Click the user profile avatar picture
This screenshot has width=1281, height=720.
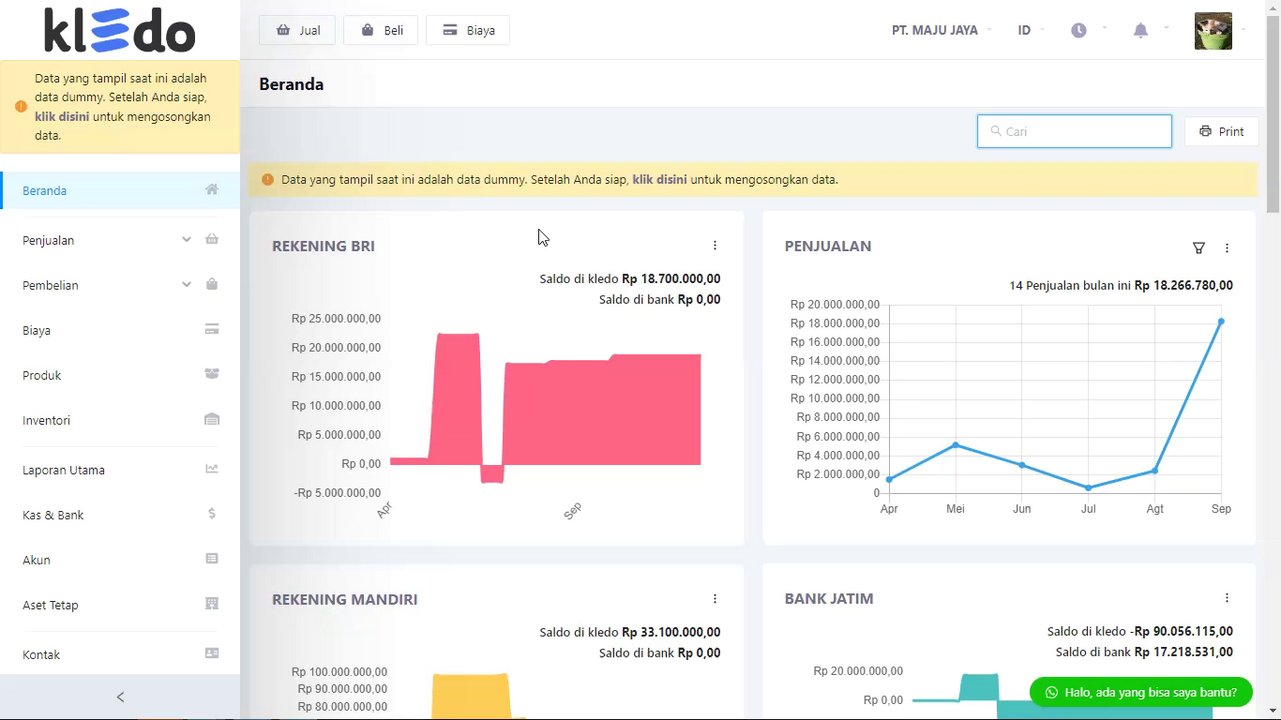(x=1213, y=31)
